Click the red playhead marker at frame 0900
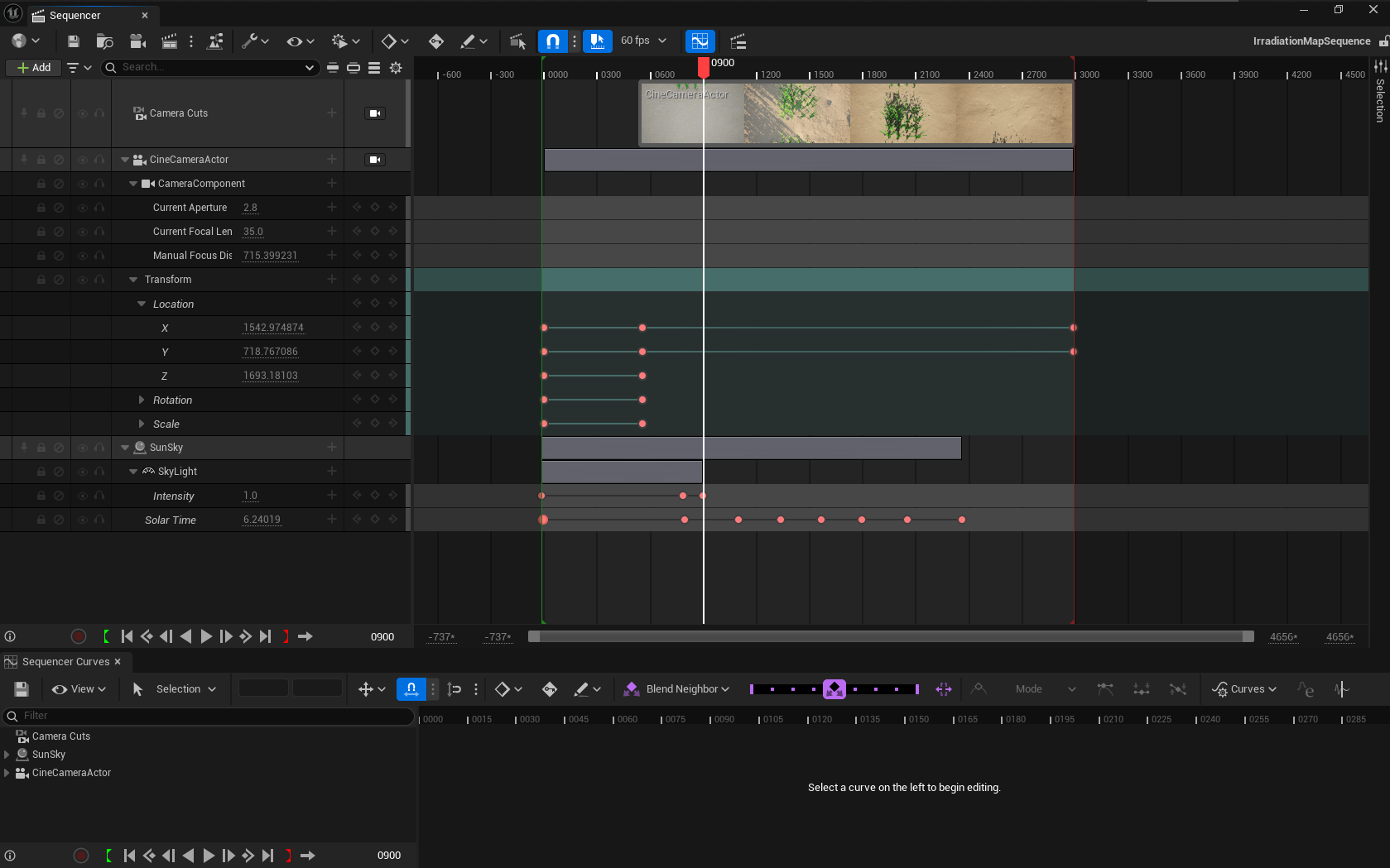This screenshot has height=868, width=1390. (x=703, y=66)
